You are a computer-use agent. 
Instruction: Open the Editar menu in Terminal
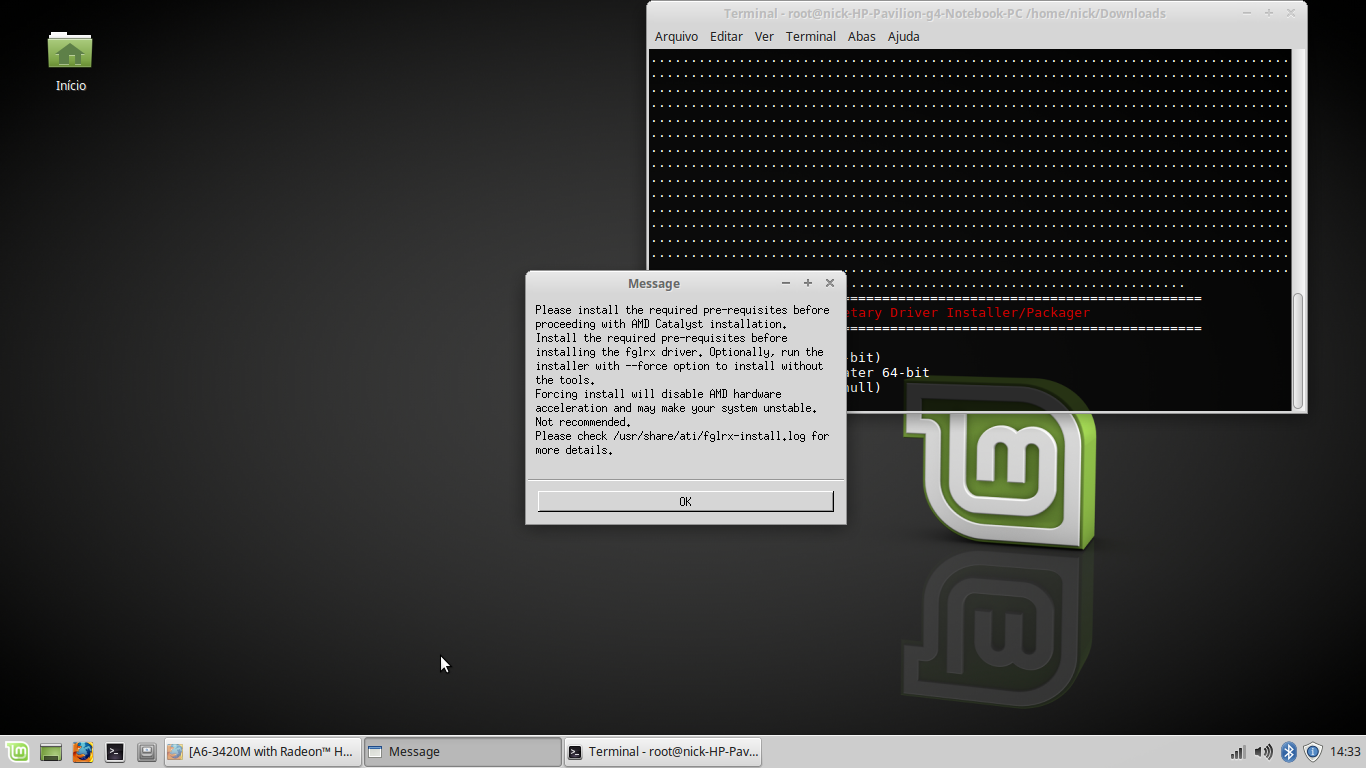(726, 36)
